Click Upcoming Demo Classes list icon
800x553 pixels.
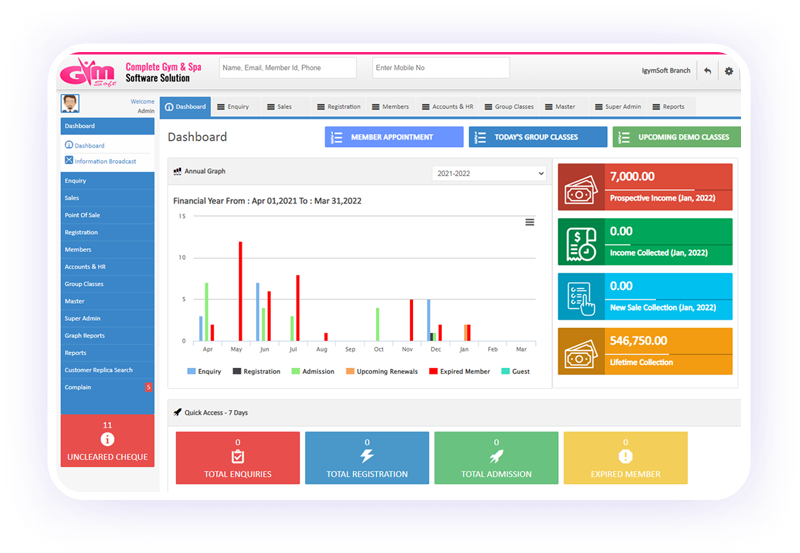(x=624, y=137)
